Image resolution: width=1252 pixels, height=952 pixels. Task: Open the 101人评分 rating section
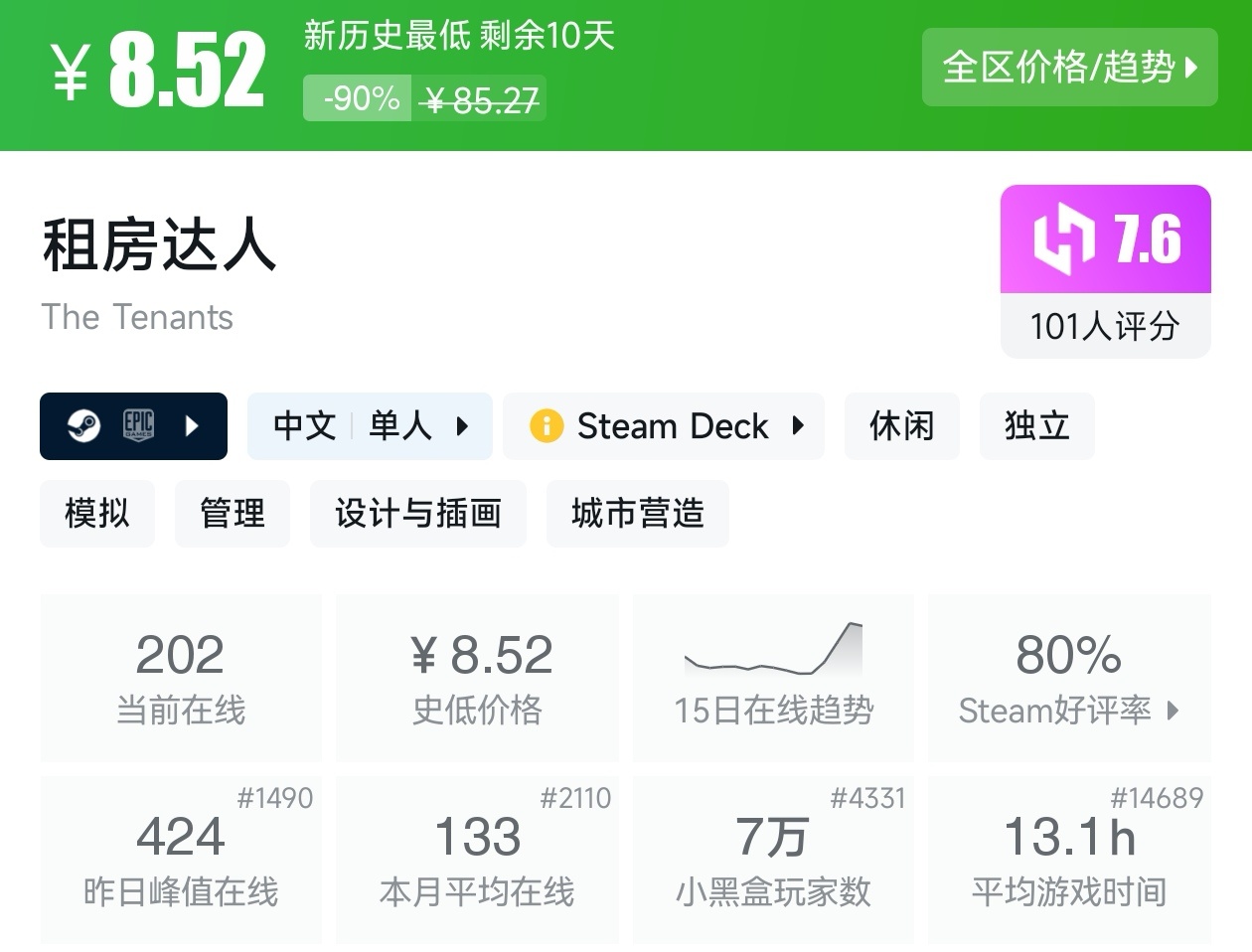click(1105, 326)
